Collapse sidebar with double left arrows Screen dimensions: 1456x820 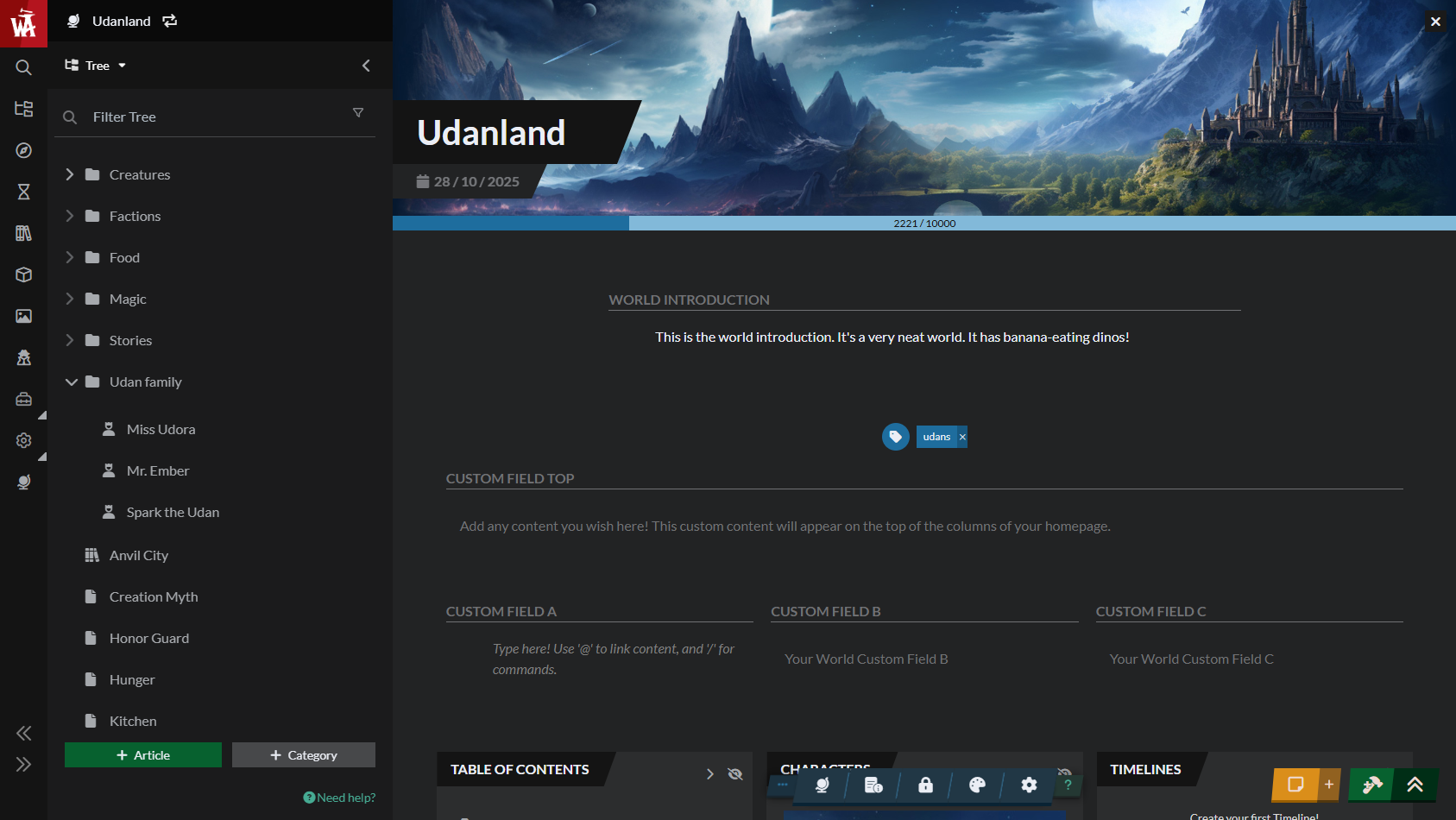pos(23,734)
